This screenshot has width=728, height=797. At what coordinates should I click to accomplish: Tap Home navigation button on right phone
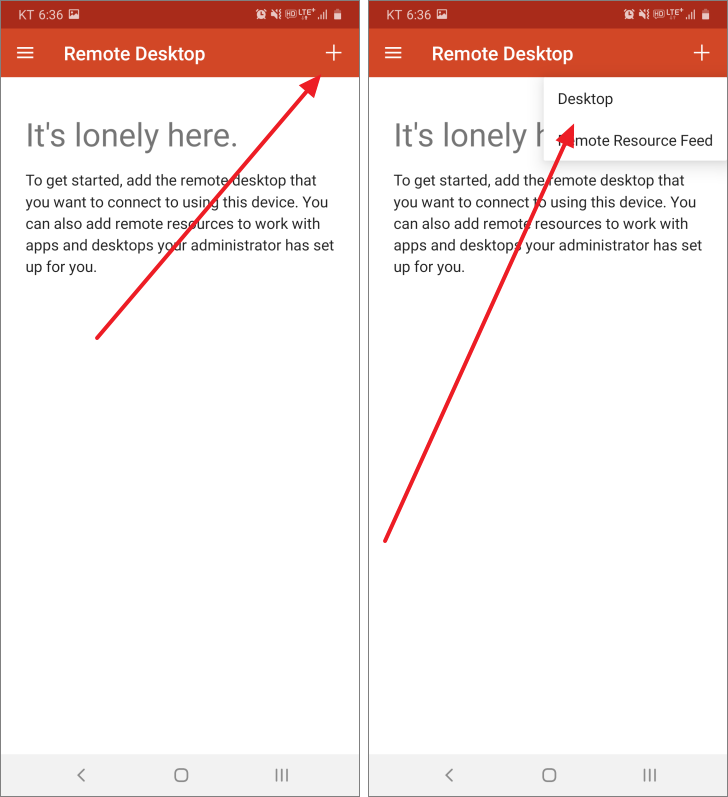[x=549, y=775]
